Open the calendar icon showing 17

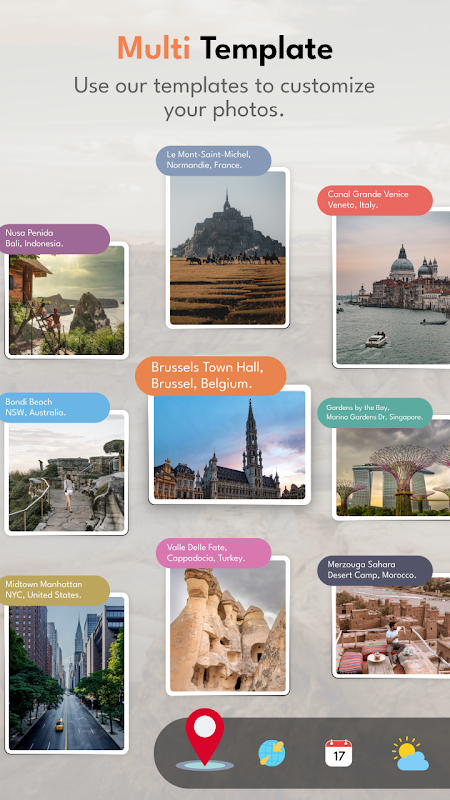339,753
